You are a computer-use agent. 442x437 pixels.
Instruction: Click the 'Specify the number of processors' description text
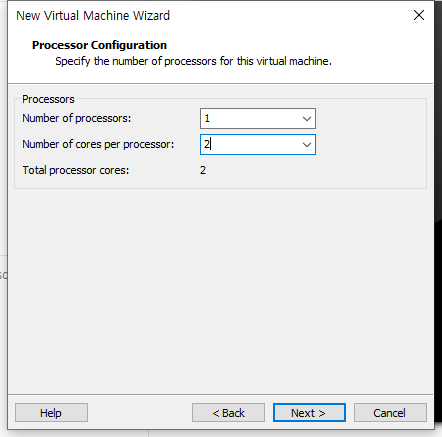pos(193,61)
